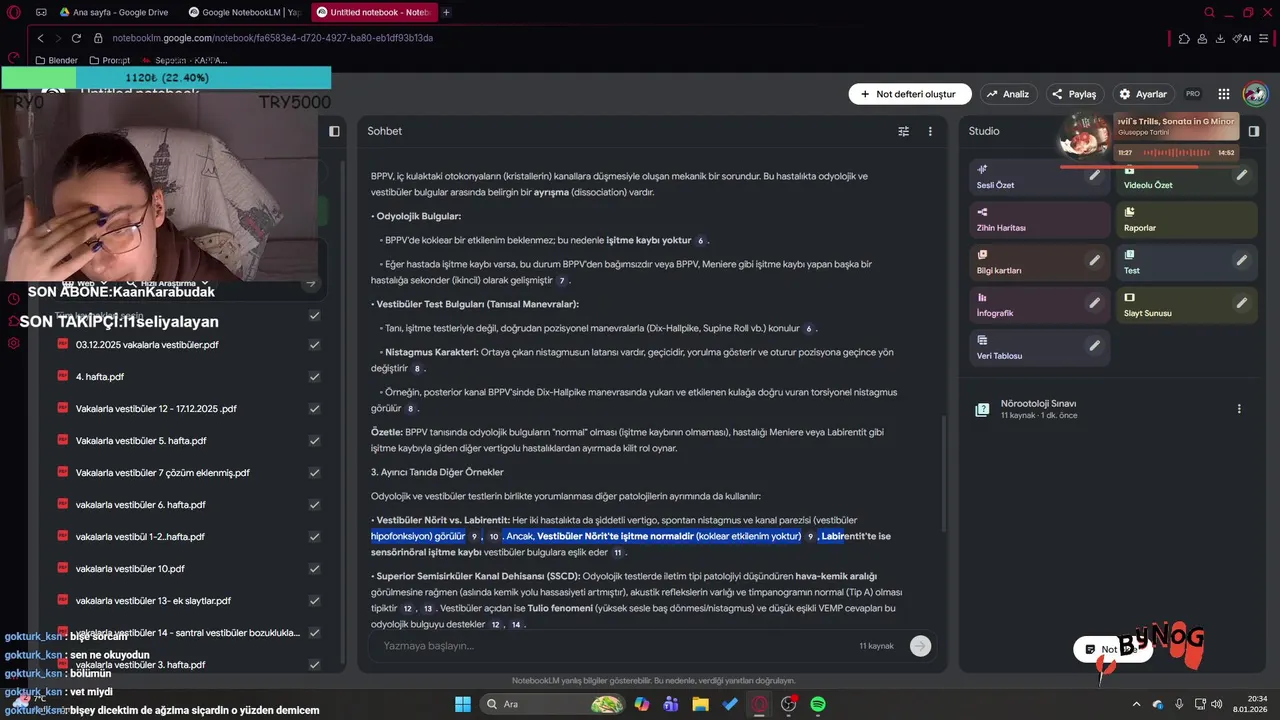This screenshot has height=720, width=1280.
Task: Click Not defteri oluştur button
Action: [910, 94]
